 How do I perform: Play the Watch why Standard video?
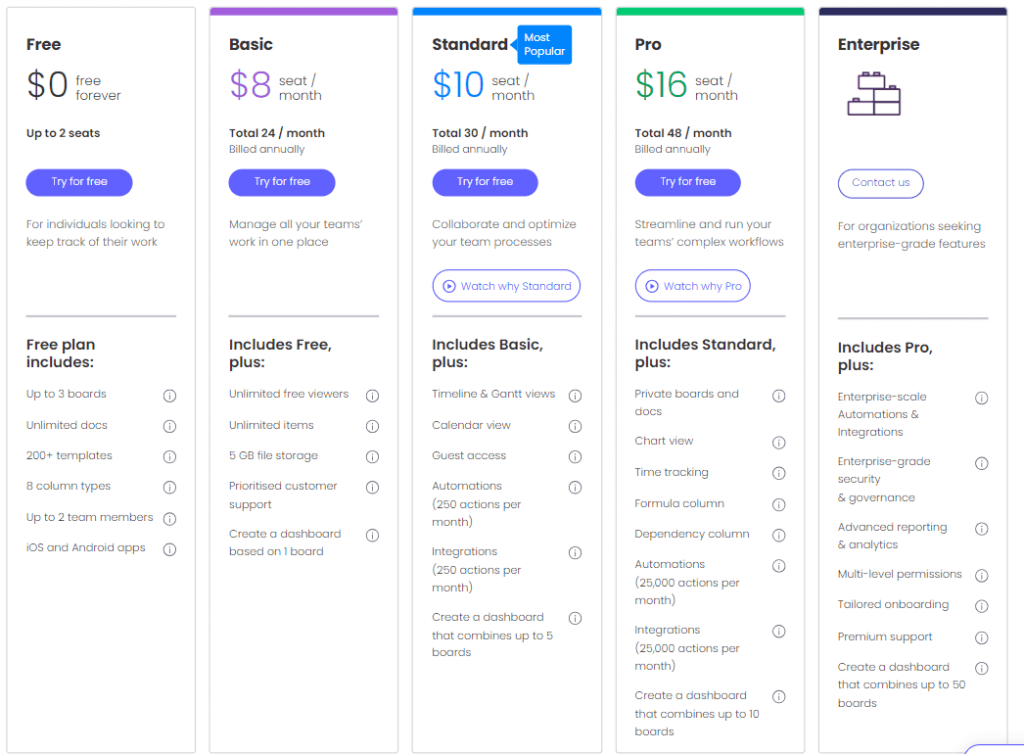tap(506, 286)
